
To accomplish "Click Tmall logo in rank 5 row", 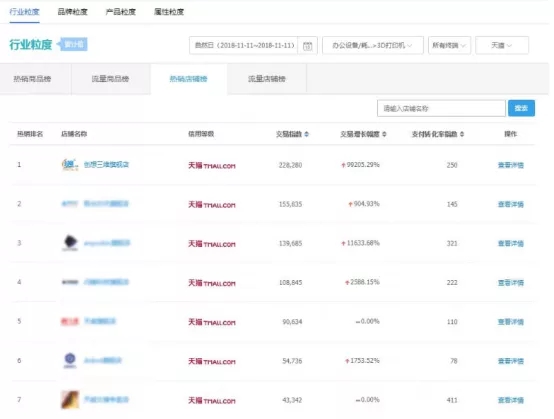I will [212, 322].
